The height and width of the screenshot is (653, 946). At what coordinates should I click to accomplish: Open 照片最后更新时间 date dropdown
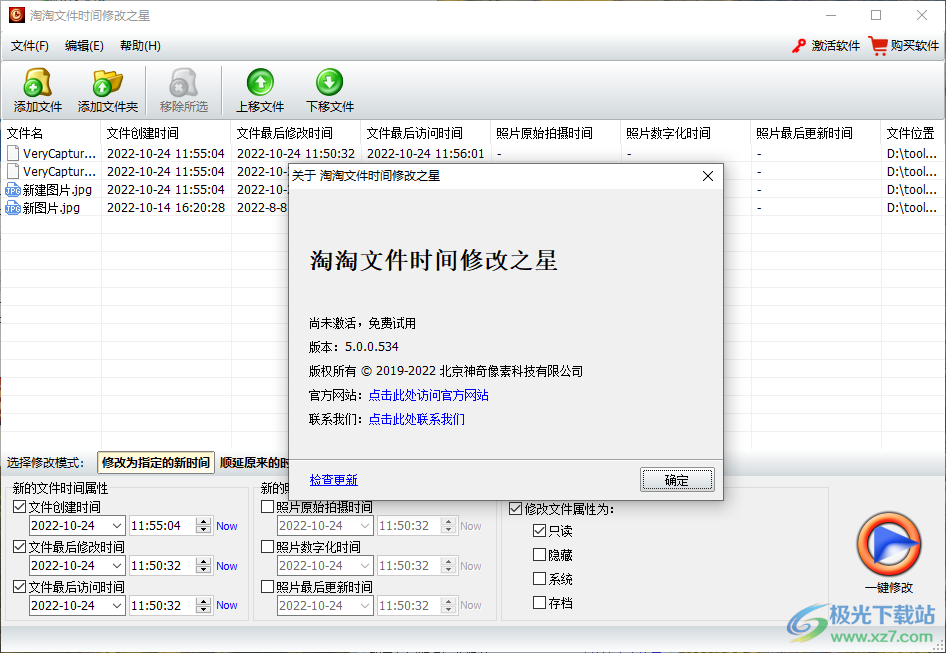(x=365, y=605)
